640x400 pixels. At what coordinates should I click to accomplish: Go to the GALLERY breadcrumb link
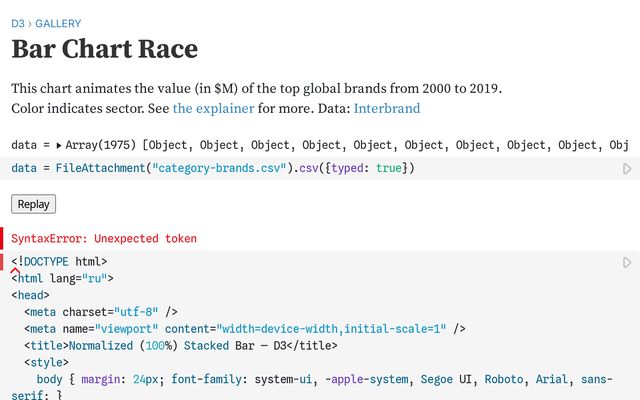coord(58,23)
